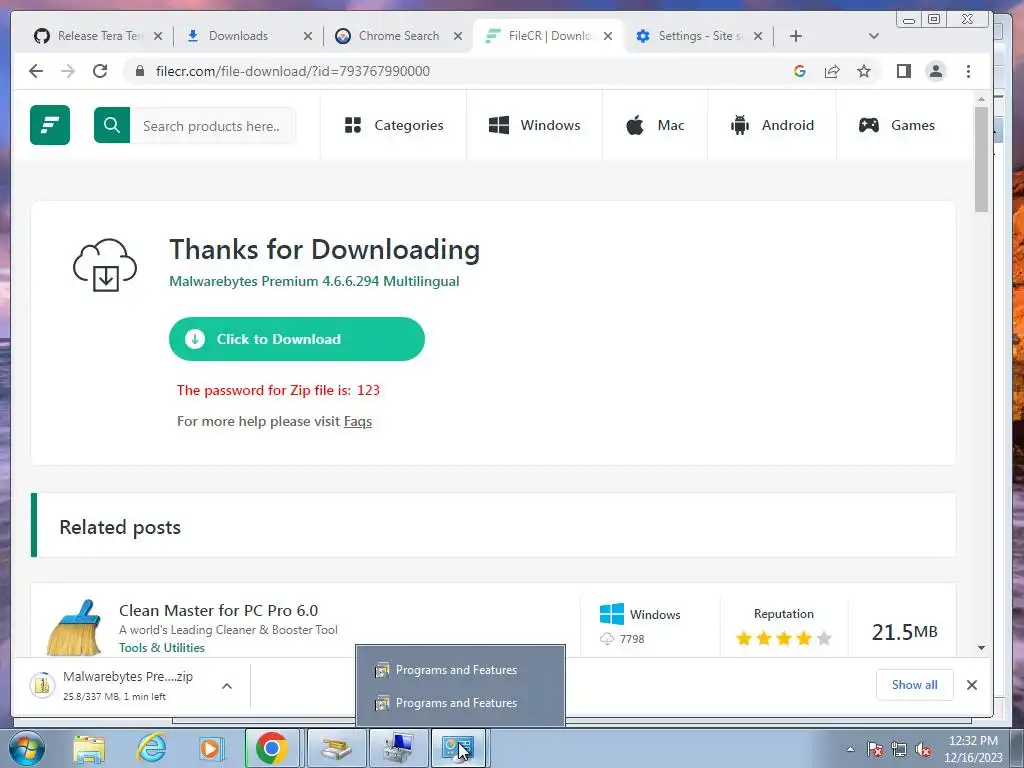Screen dimensions: 1024x768
Task: Click the vertical scrollbar thumb
Action: (x=981, y=159)
